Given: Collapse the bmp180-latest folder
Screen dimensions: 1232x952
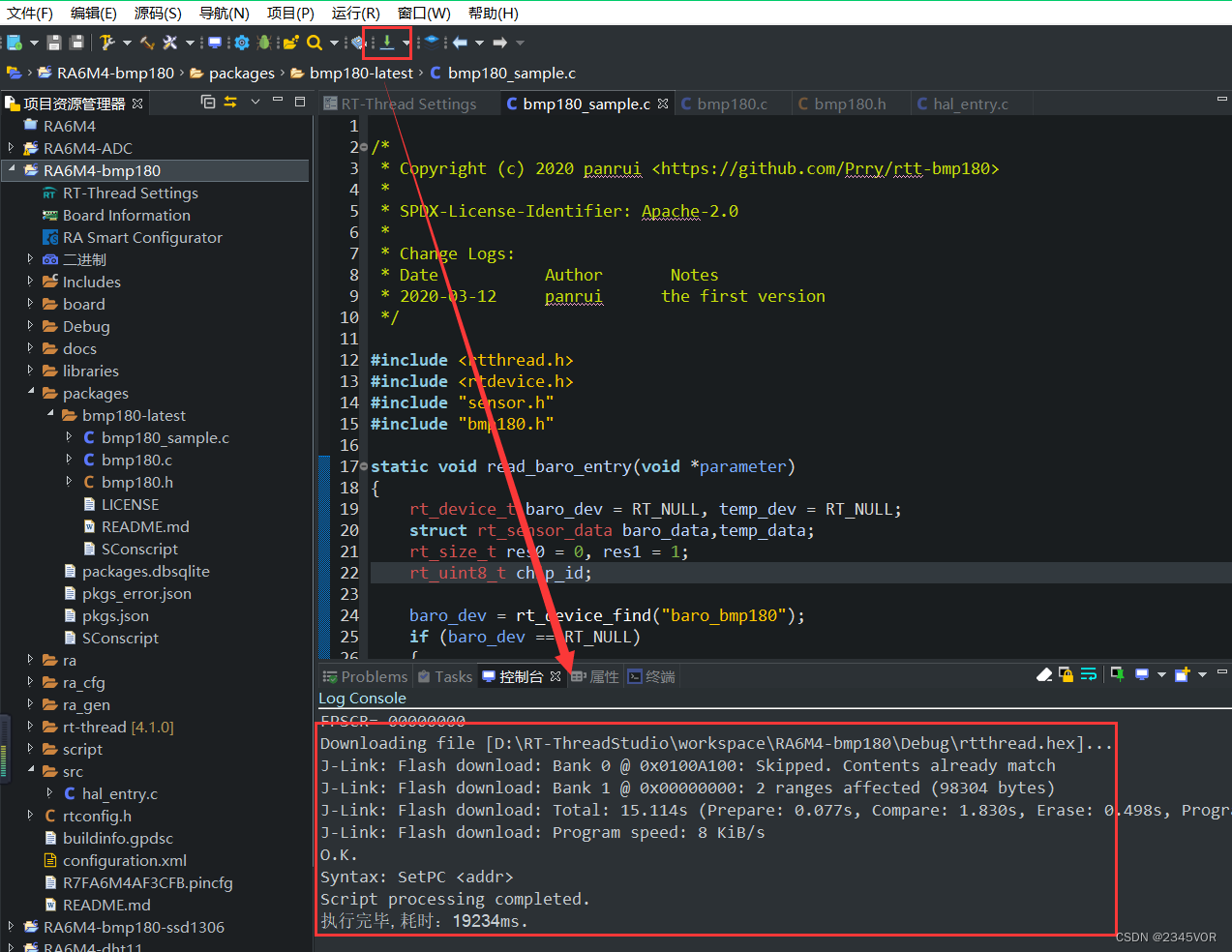Looking at the screenshot, I should click(50, 415).
